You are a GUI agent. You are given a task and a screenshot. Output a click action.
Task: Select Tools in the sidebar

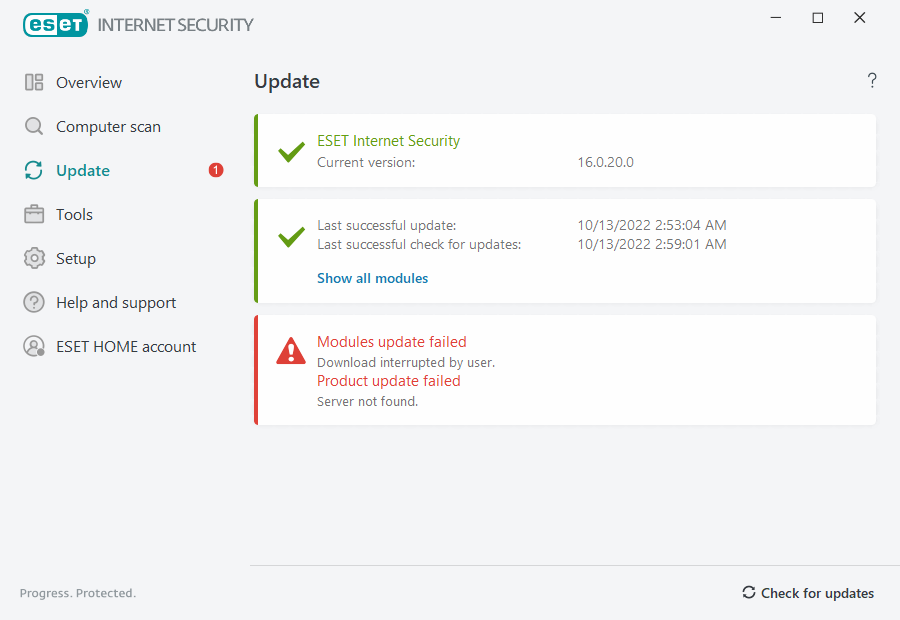pyautogui.click(x=74, y=215)
